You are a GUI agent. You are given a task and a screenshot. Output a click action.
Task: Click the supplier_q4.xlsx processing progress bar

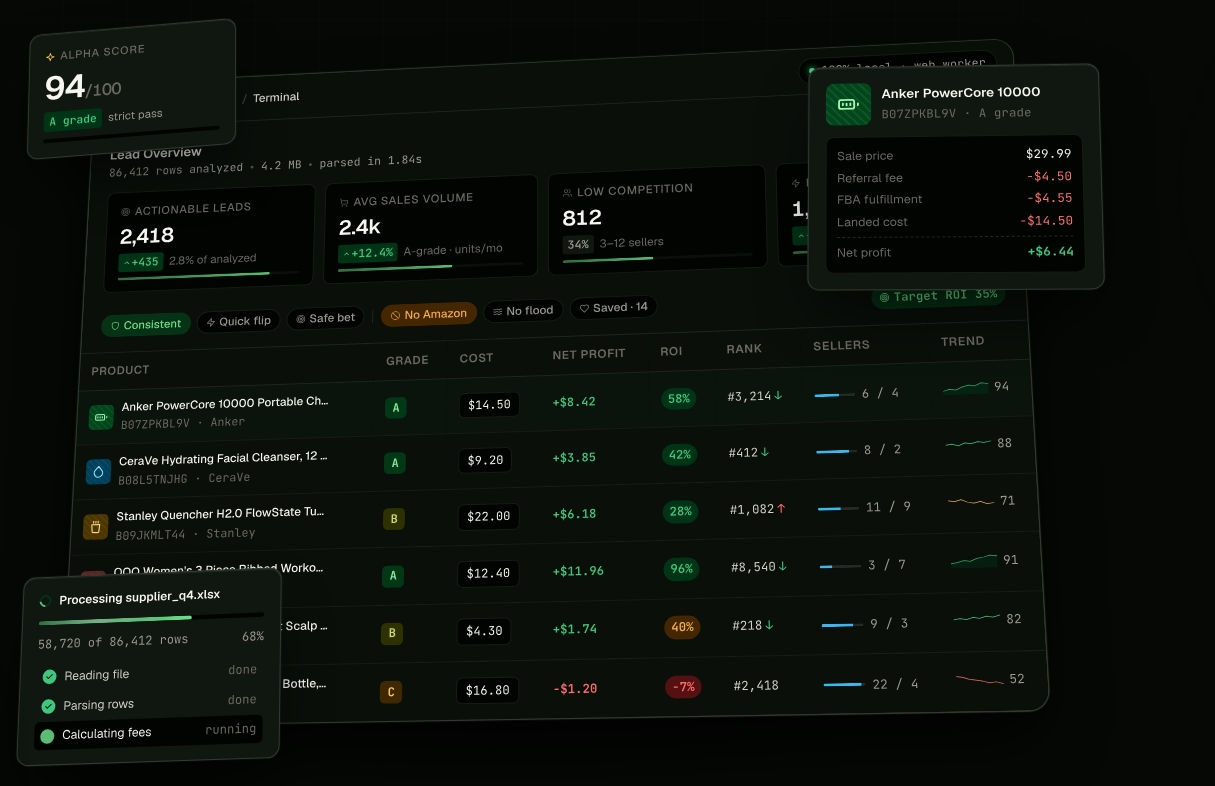pos(151,618)
